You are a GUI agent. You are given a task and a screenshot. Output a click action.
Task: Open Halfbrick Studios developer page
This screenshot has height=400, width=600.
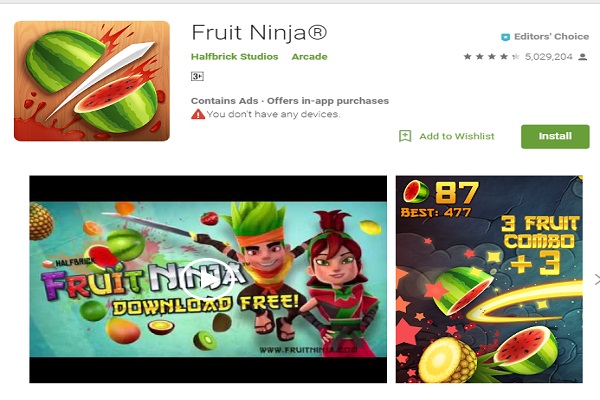[x=235, y=57]
